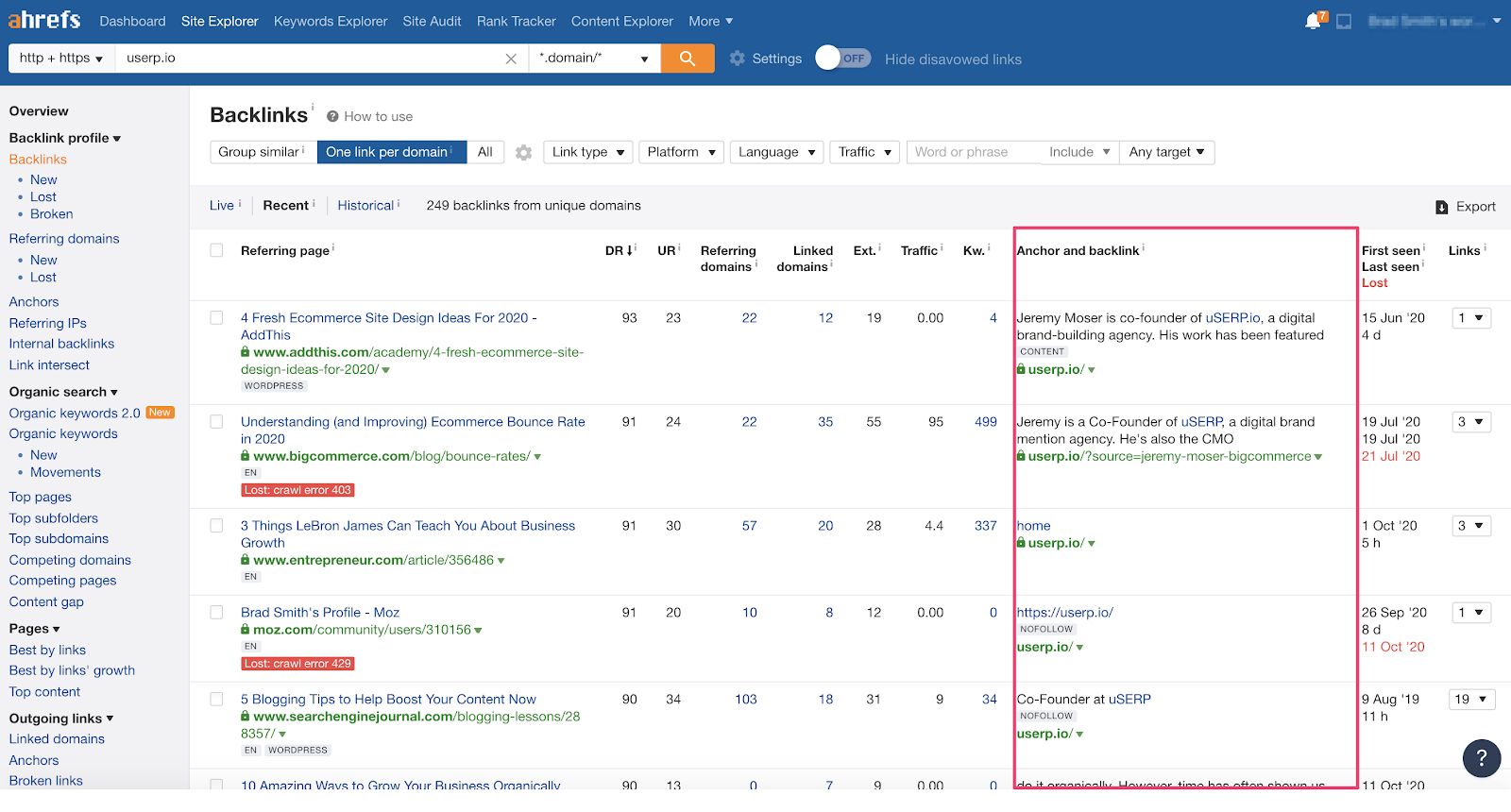
Task: Click the Ahrefs logo
Action: [44, 20]
